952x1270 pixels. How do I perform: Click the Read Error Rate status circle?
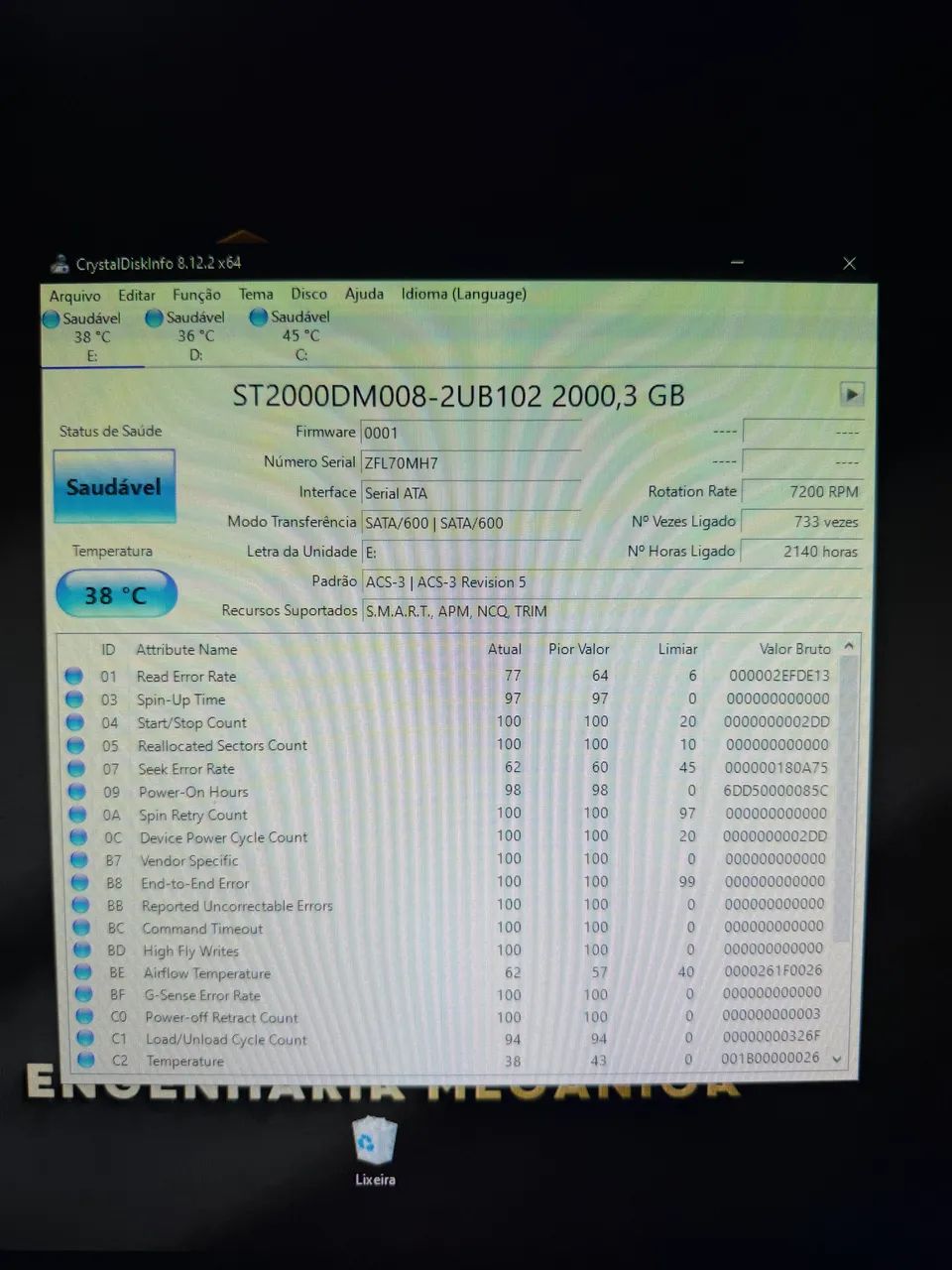pyautogui.click(x=73, y=677)
